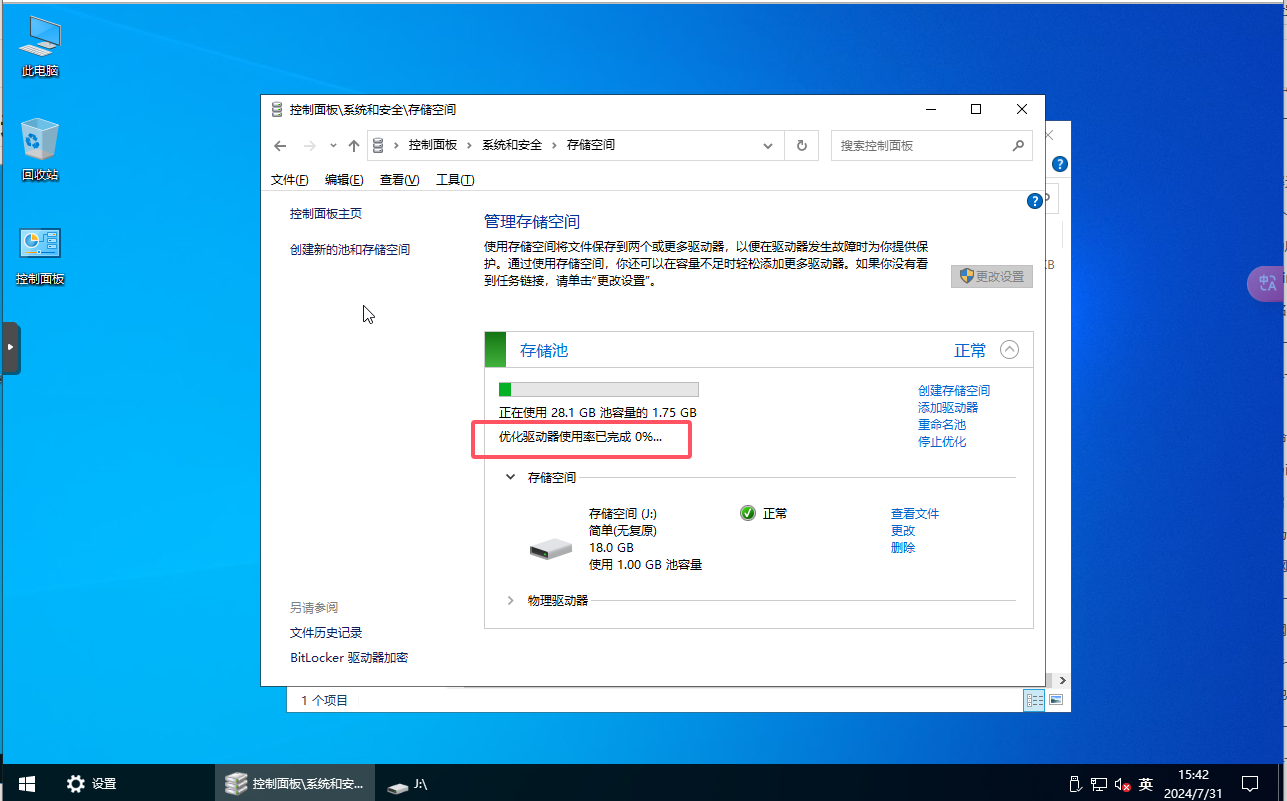
Task: Click the pool capacity usage bar
Action: click(598, 390)
